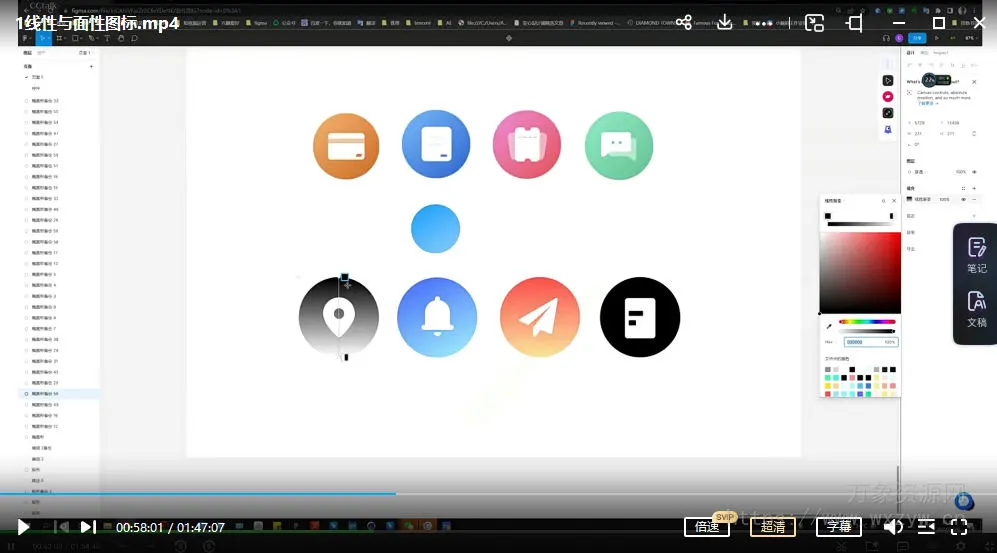The width and height of the screenshot is (997, 553).
Task: Open the 超清 video quality menu
Action: (x=773, y=527)
